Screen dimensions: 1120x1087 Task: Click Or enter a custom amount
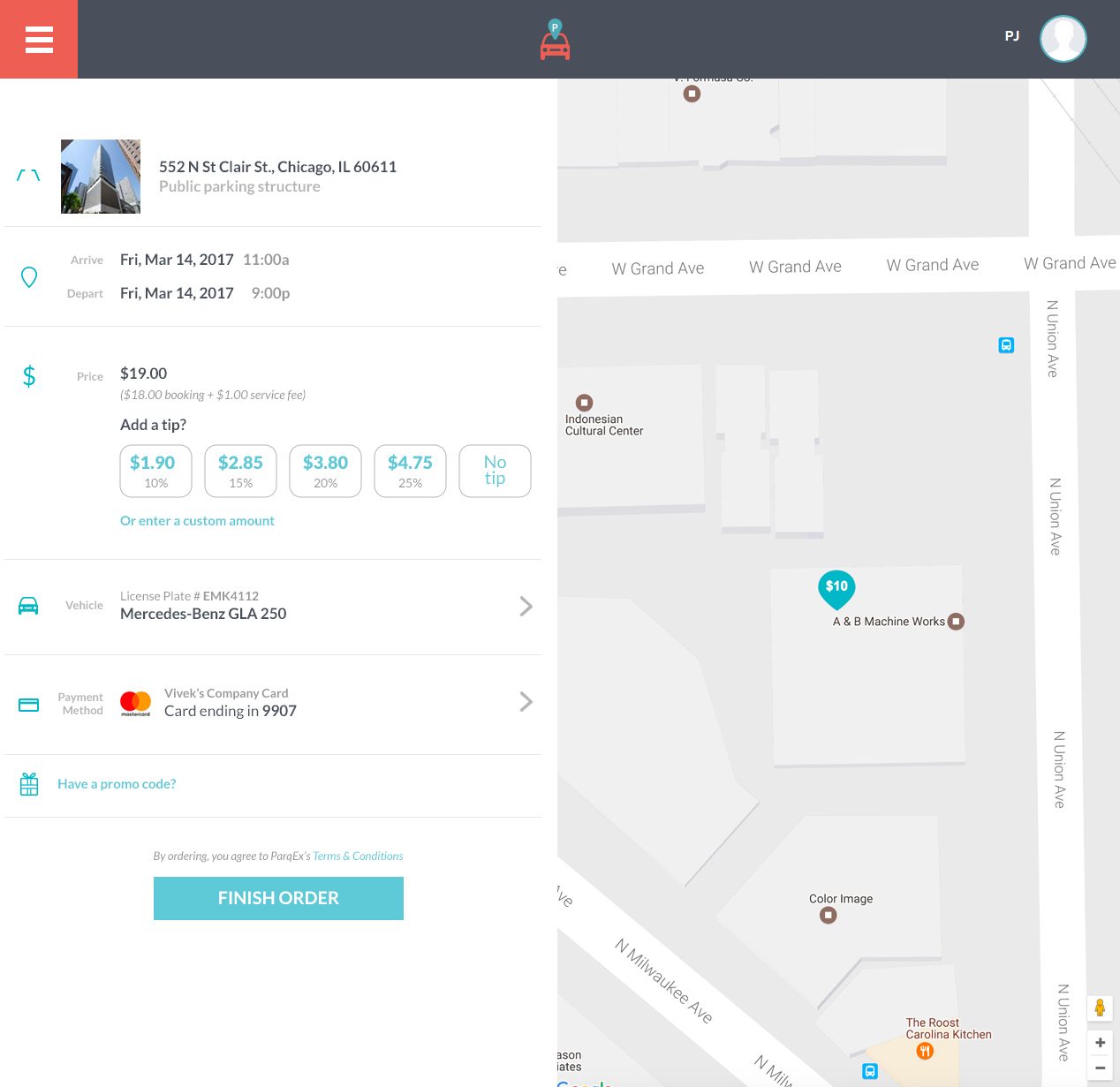[x=197, y=521]
